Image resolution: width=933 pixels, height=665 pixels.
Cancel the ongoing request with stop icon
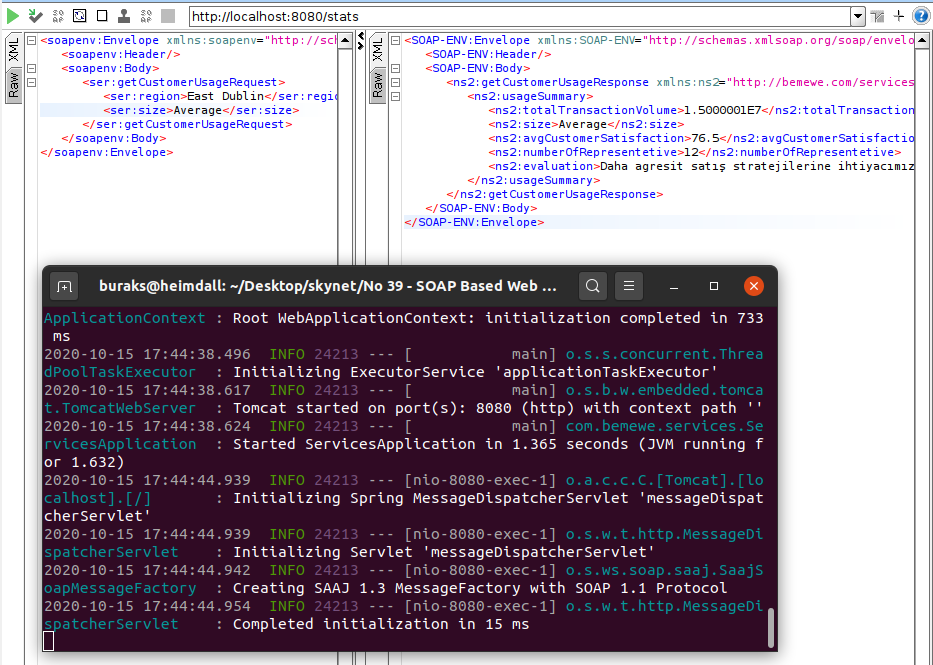[x=101, y=16]
